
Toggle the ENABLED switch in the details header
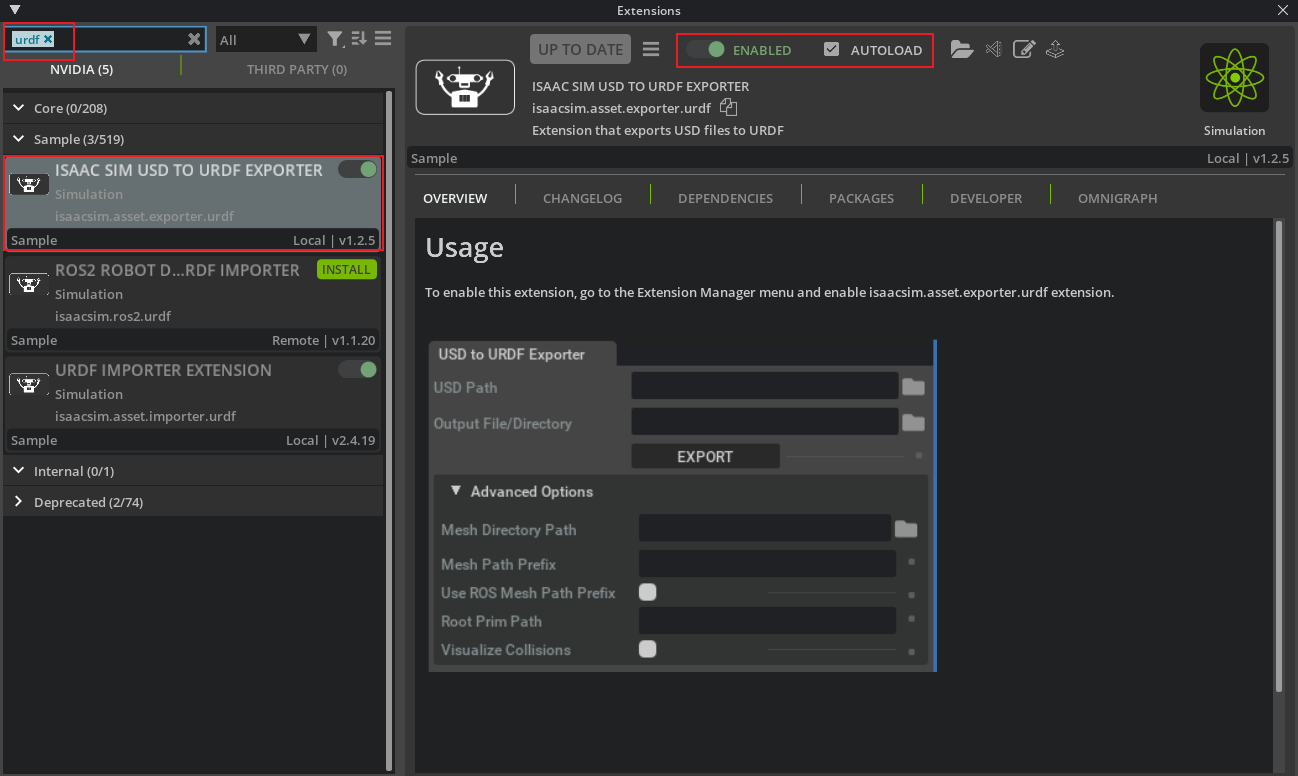point(705,50)
